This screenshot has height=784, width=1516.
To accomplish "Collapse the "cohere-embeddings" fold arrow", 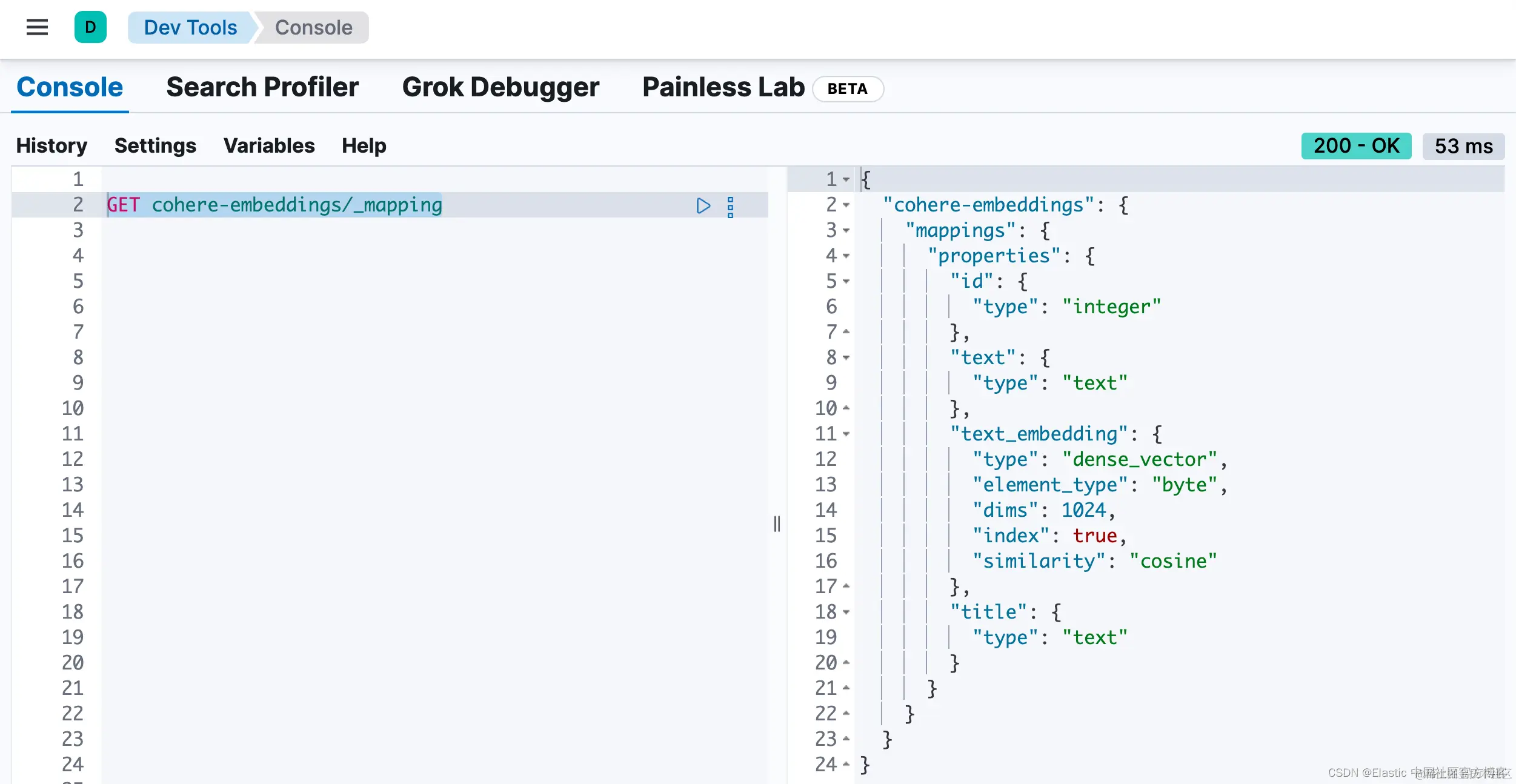I will pyautogui.click(x=846, y=205).
